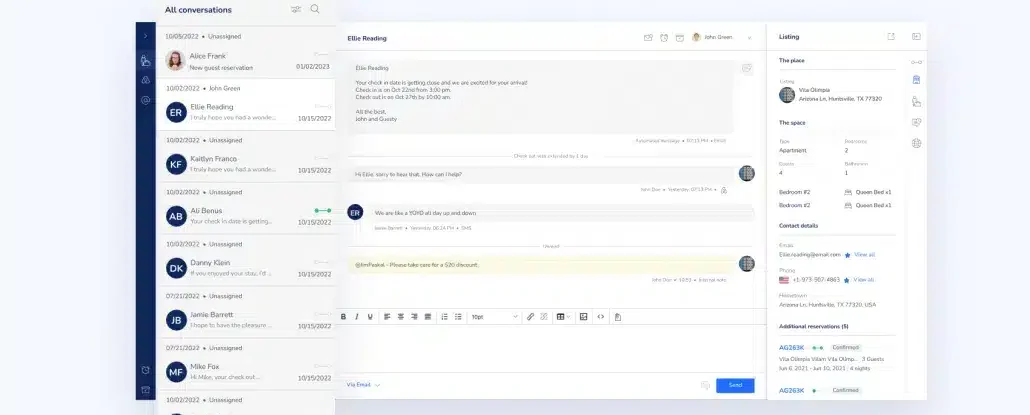1030x415 pixels.
Task: Click the yellow internal note message
Action: tap(540, 265)
